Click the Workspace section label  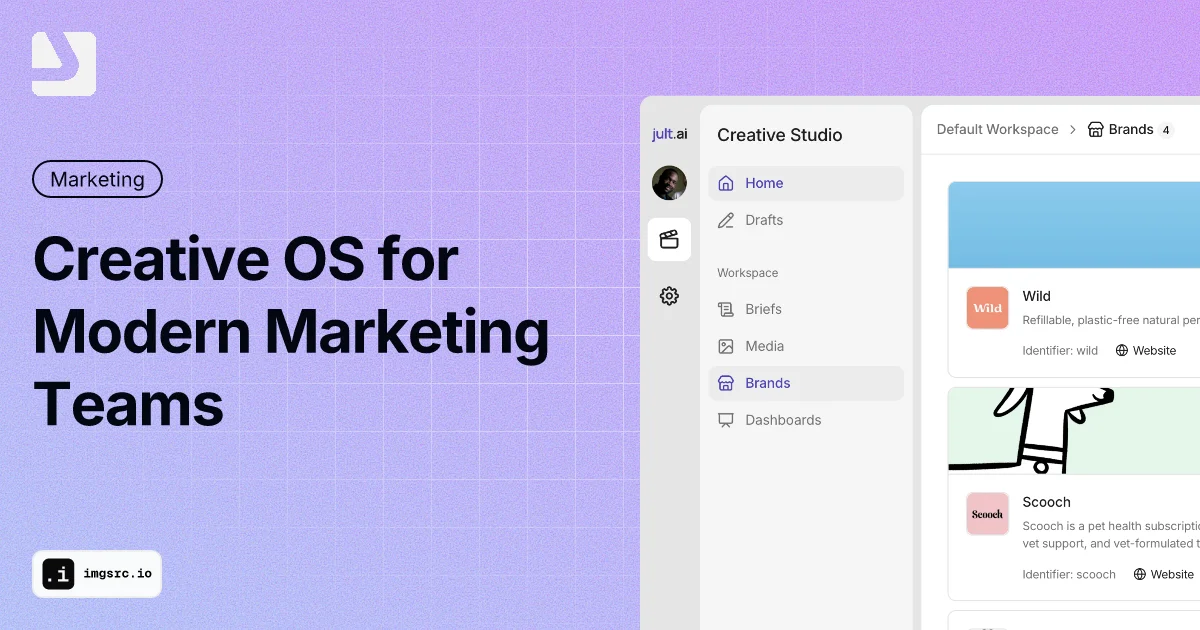[747, 273]
